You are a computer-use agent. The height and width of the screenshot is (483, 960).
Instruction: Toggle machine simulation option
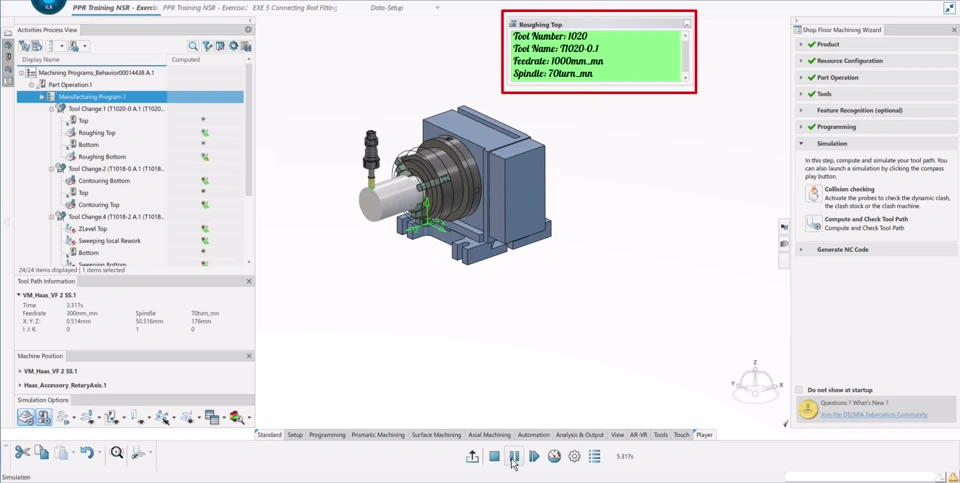pyautogui.click(x=44, y=417)
